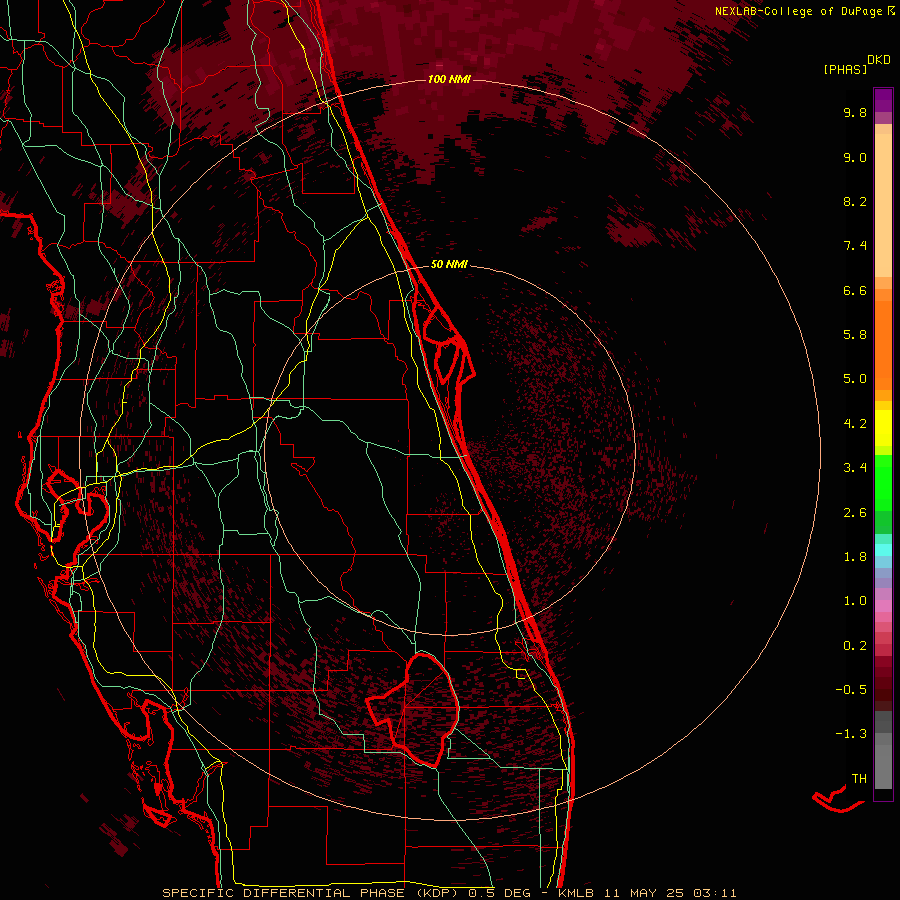The image size is (900, 900).
Task: Click the 9.0 value on the color scale
Action: pos(855,157)
